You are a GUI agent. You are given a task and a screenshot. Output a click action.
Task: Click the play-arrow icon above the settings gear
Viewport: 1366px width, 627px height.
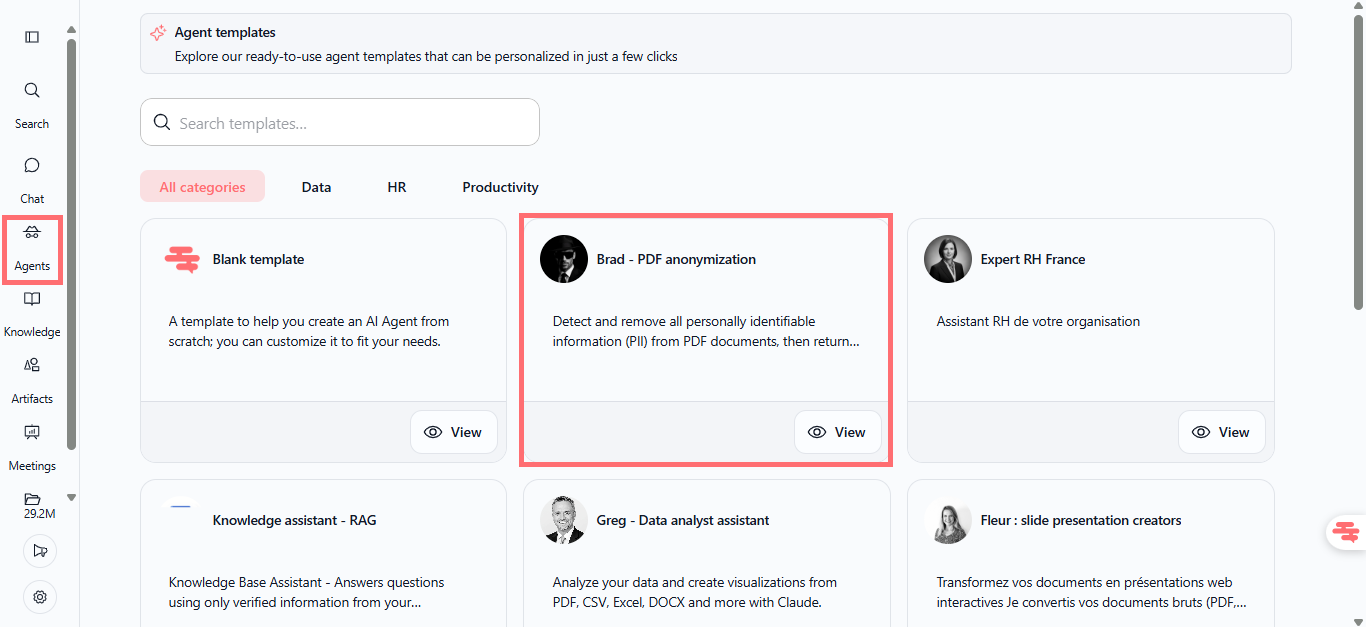click(x=40, y=551)
